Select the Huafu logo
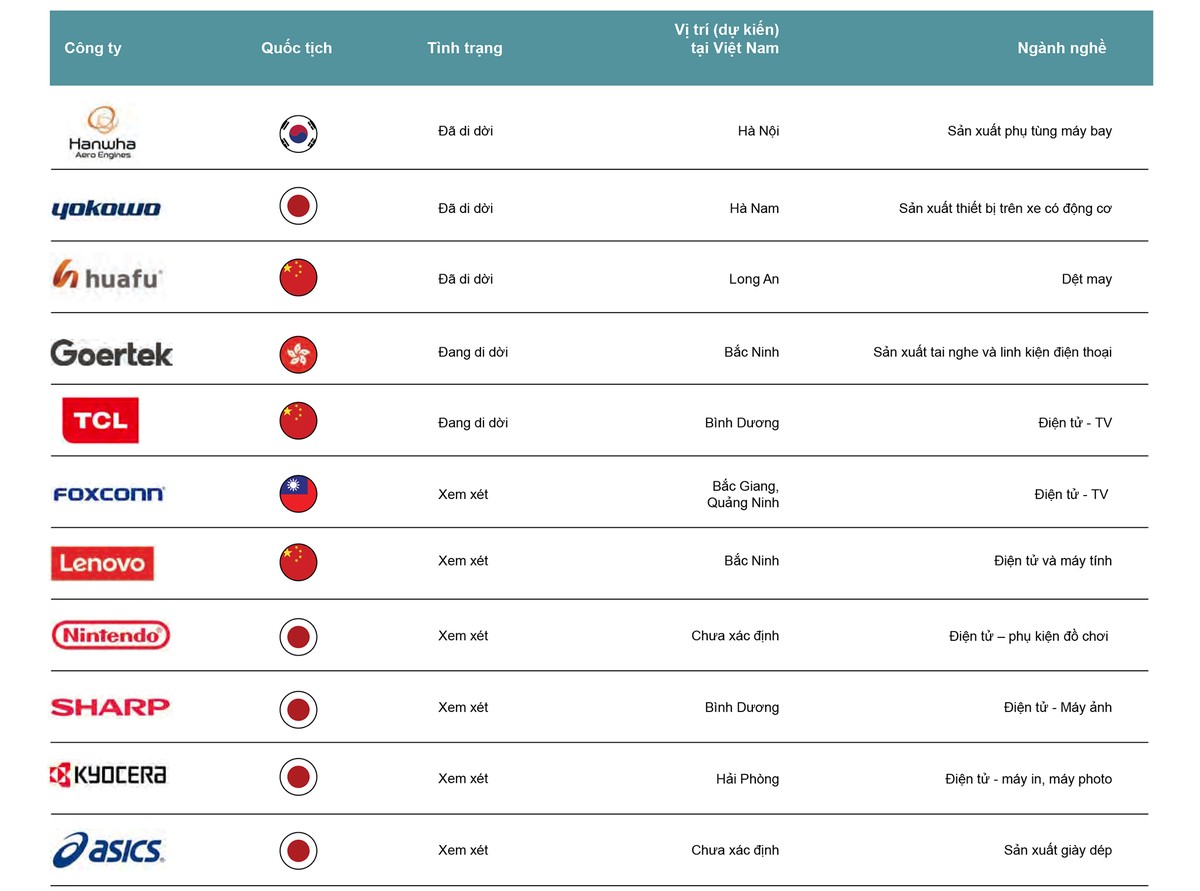Screen dimensions: 1200x891 [106, 275]
